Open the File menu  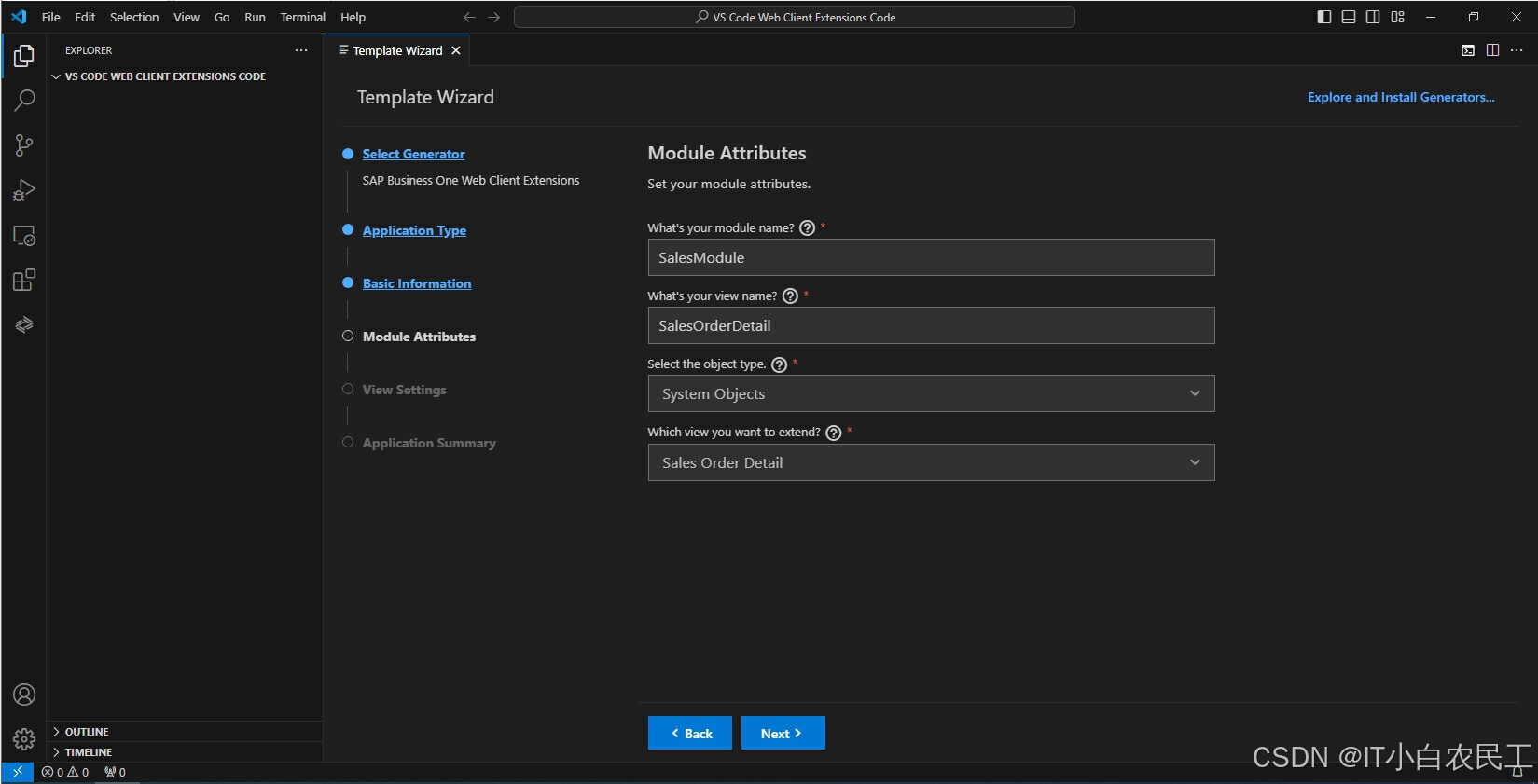51,17
